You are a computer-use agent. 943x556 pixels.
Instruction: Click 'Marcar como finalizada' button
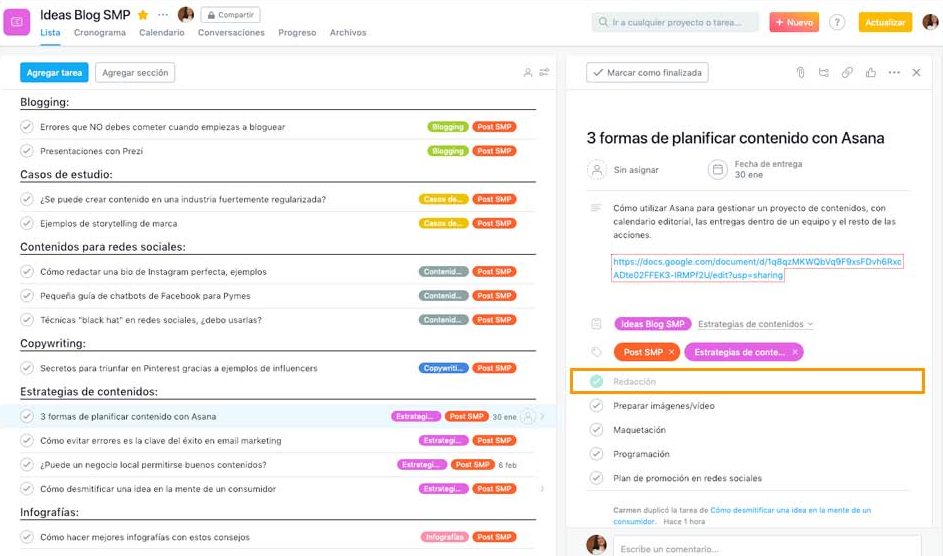647,73
